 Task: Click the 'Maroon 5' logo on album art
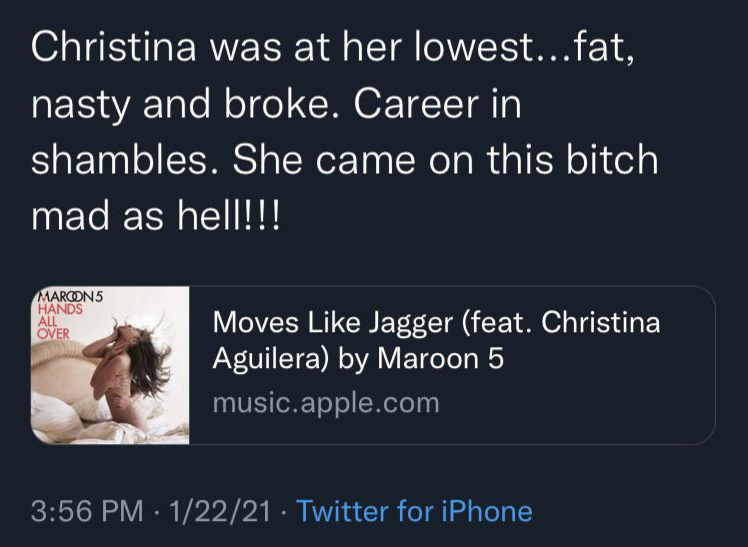(75, 296)
